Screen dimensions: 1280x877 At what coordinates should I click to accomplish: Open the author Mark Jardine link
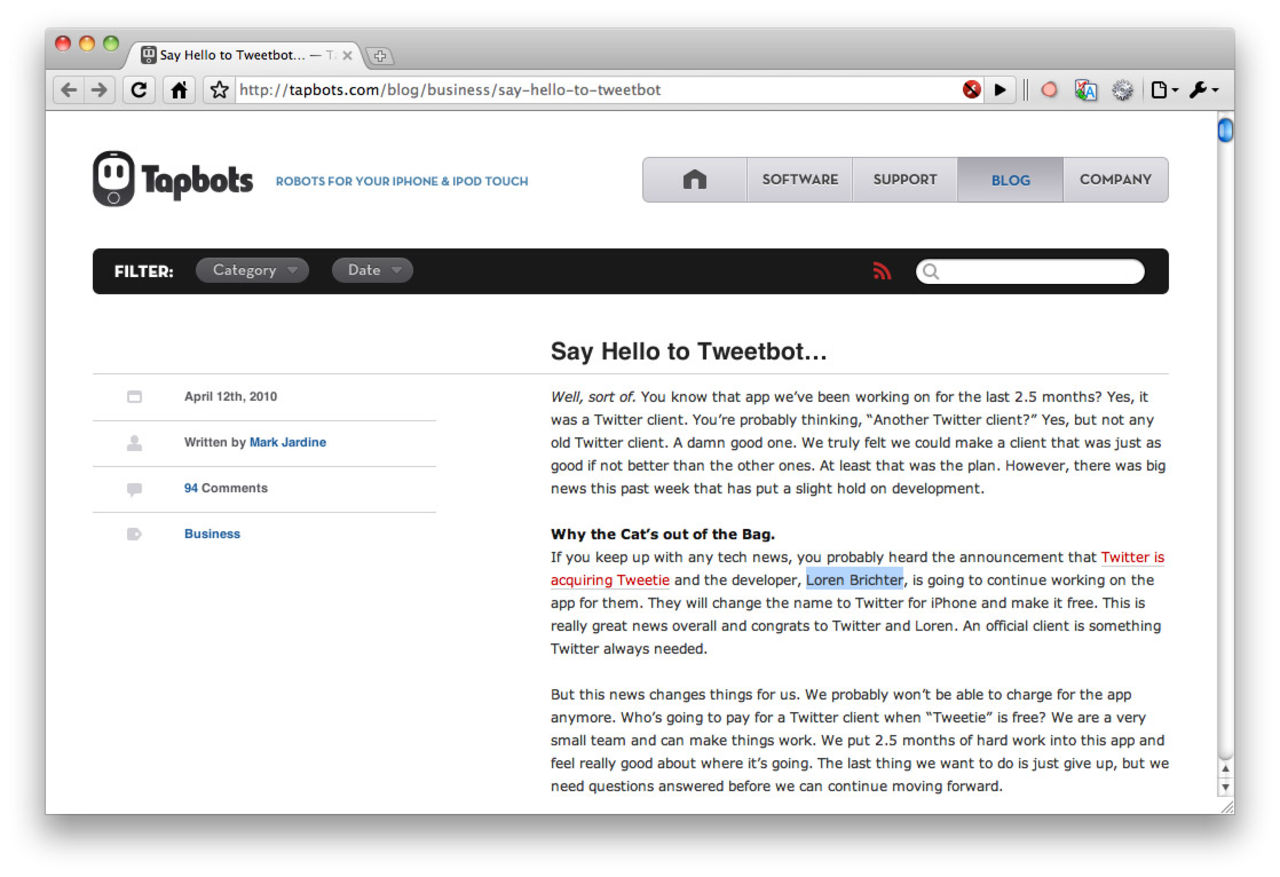[x=287, y=442]
